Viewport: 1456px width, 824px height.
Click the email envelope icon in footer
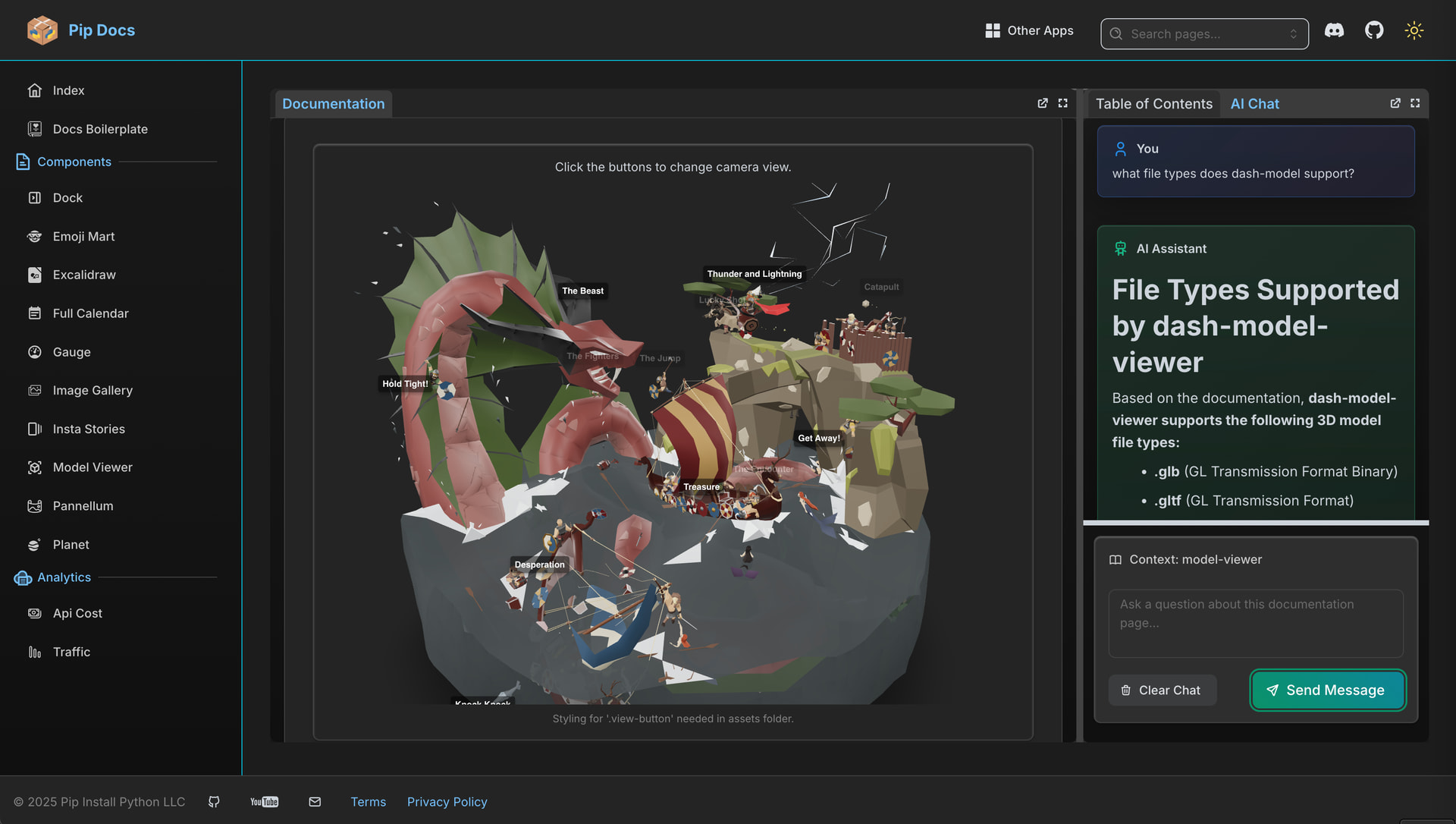coord(315,802)
